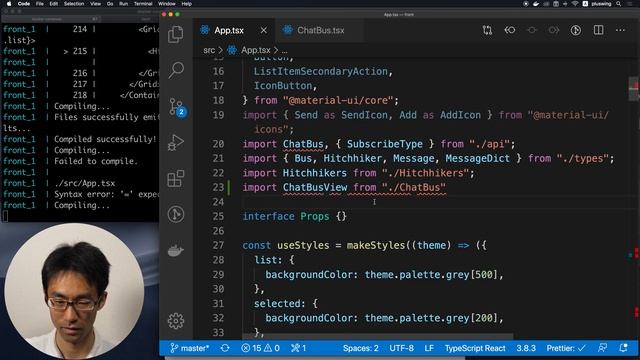Open the Help menu

(x=187, y=4)
